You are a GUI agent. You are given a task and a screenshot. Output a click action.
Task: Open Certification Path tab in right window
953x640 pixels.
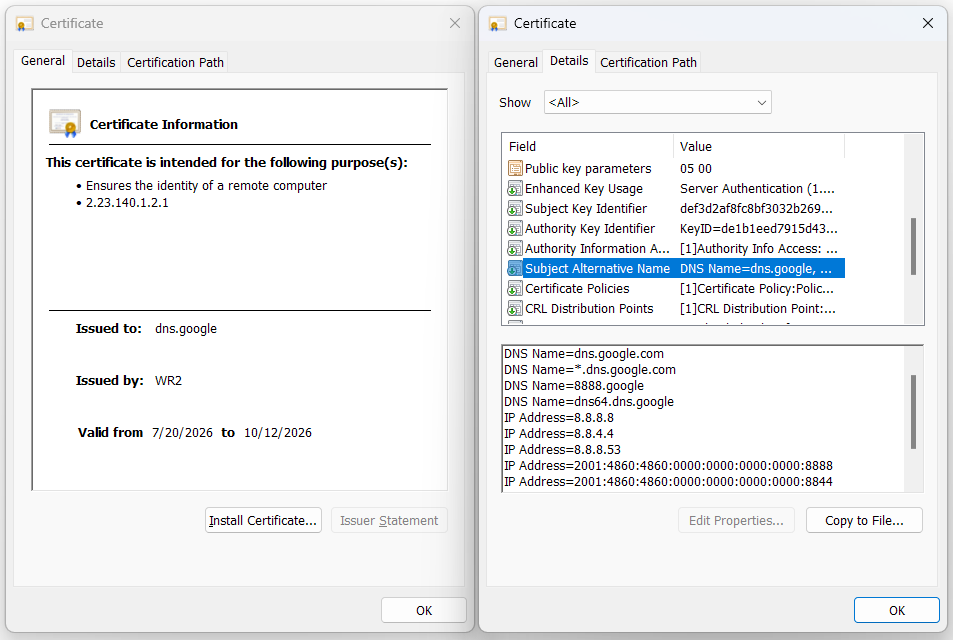(648, 63)
